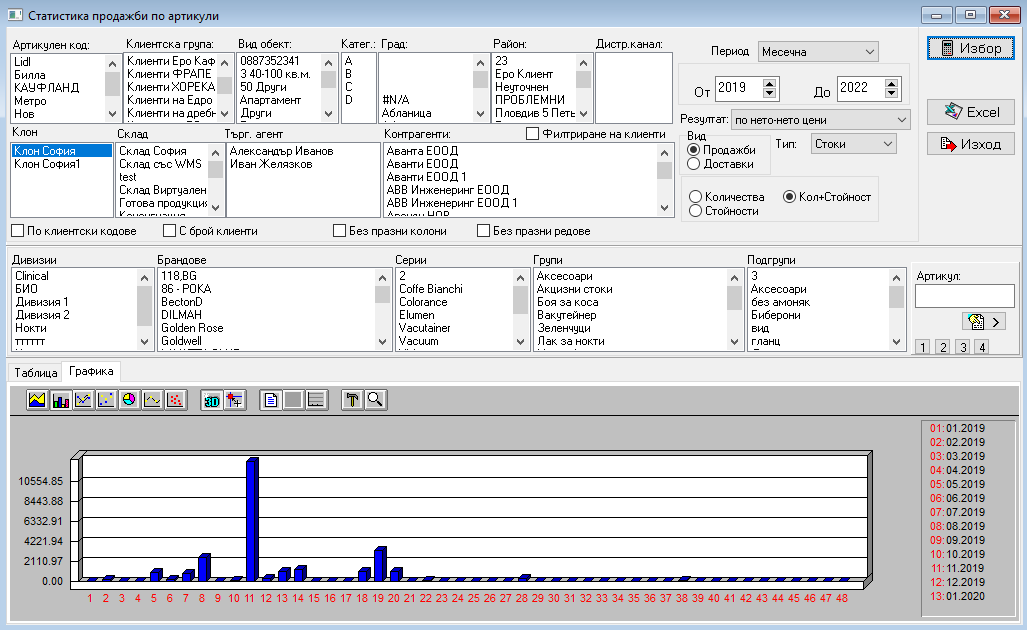Choose the pie chart type icon

pos(129,399)
